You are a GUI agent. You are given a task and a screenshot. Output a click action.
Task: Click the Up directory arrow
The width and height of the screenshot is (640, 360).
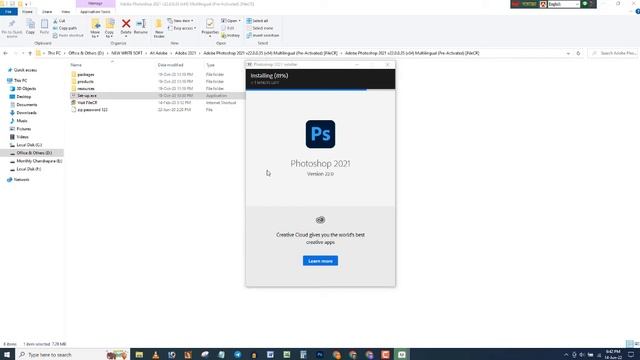[x=30, y=53]
